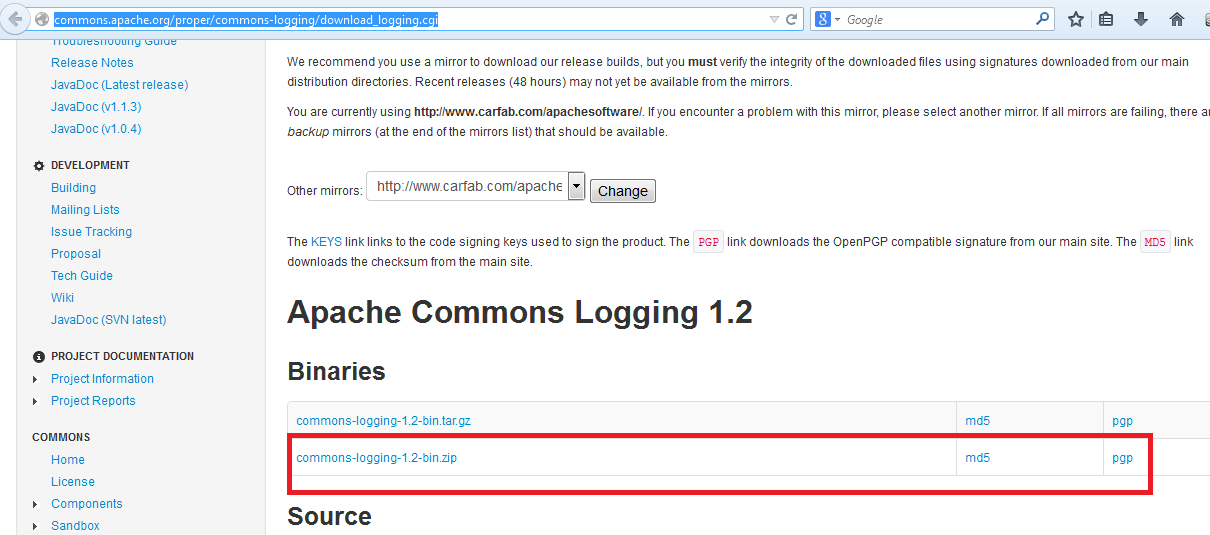
Task: Open the Project Information link
Action: click(x=102, y=379)
